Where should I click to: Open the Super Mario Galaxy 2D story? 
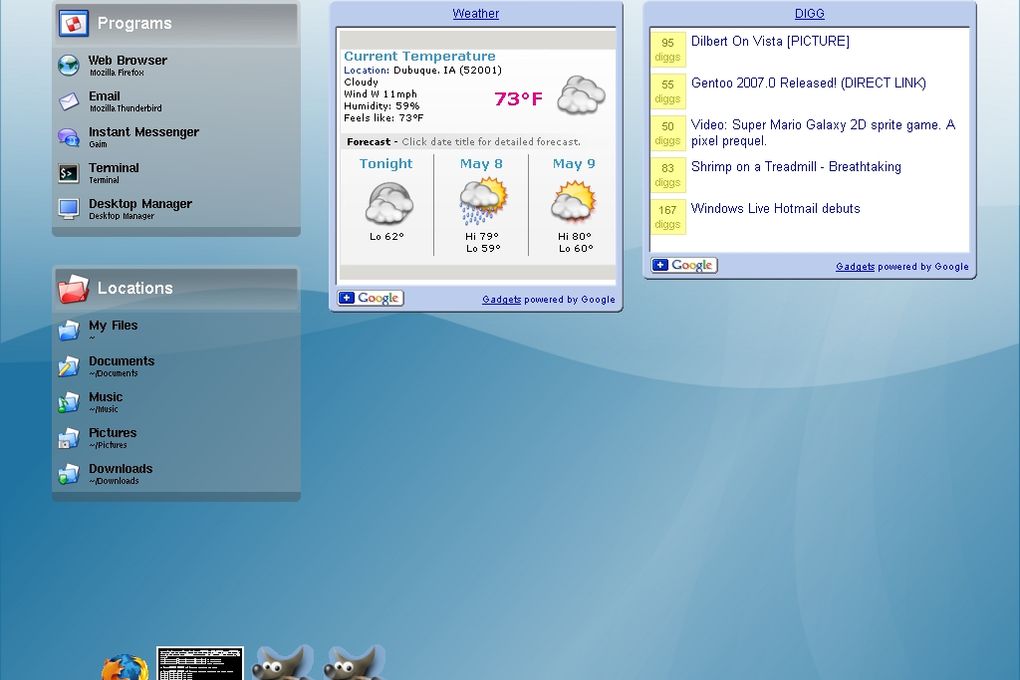click(823, 133)
